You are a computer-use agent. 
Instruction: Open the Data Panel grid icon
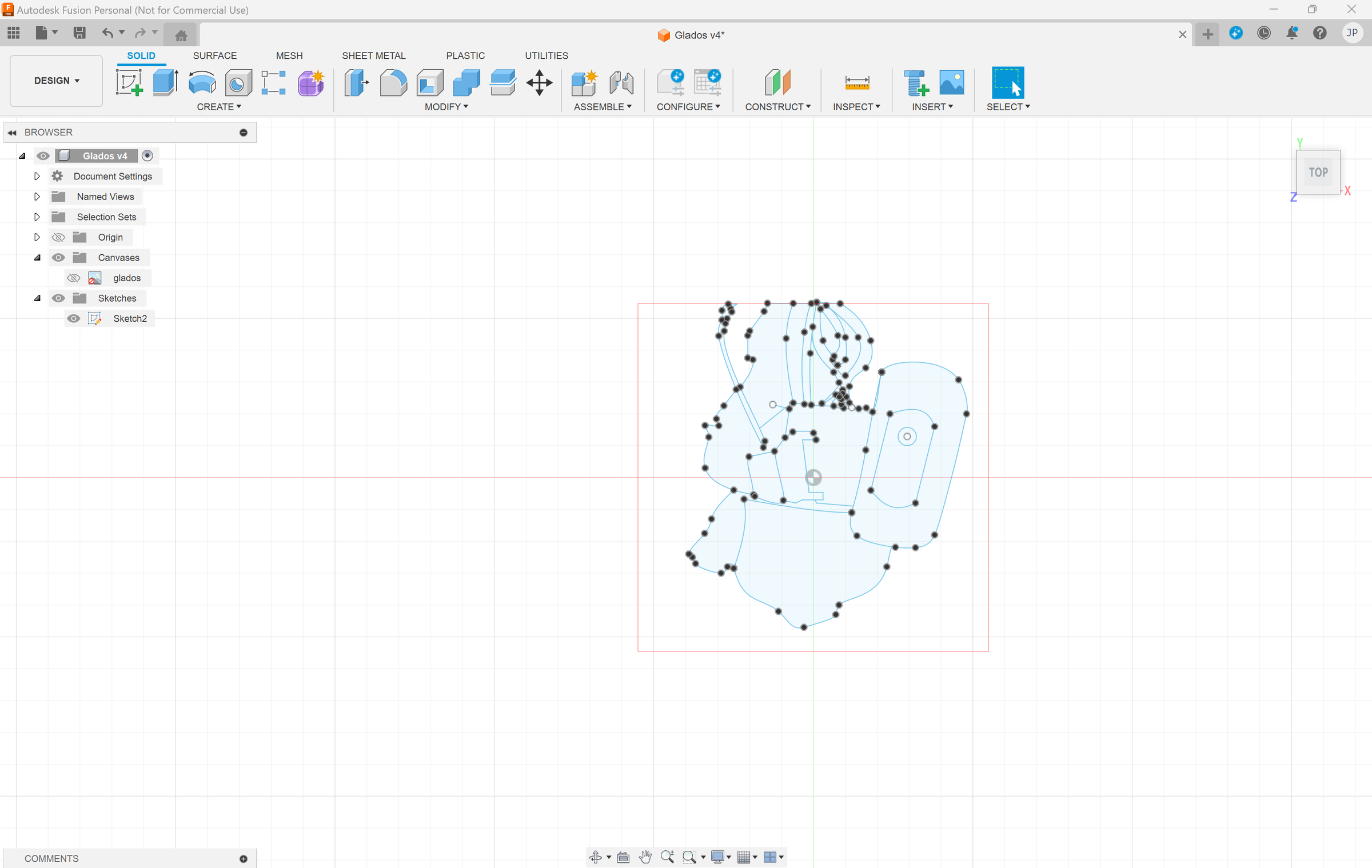(x=14, y=33)
